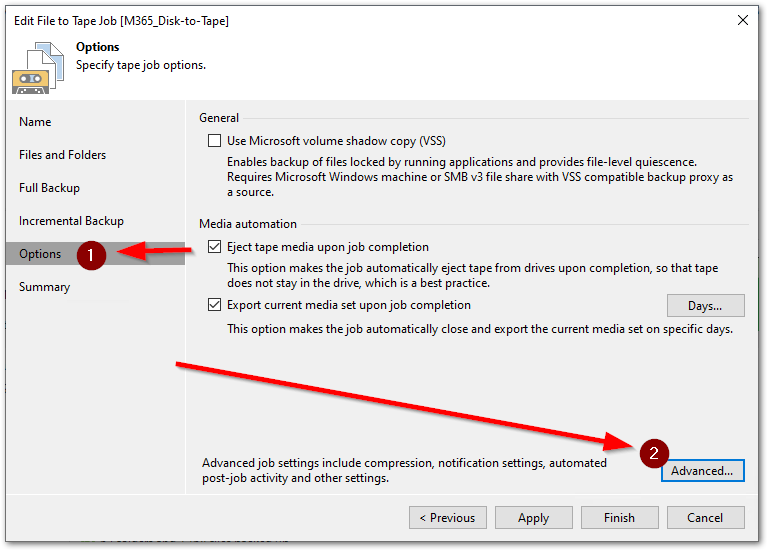Enable Use Microsoft volume shadow copy (VSS)
The height and width of the screenshot is (551, 768).
point(214,141)
